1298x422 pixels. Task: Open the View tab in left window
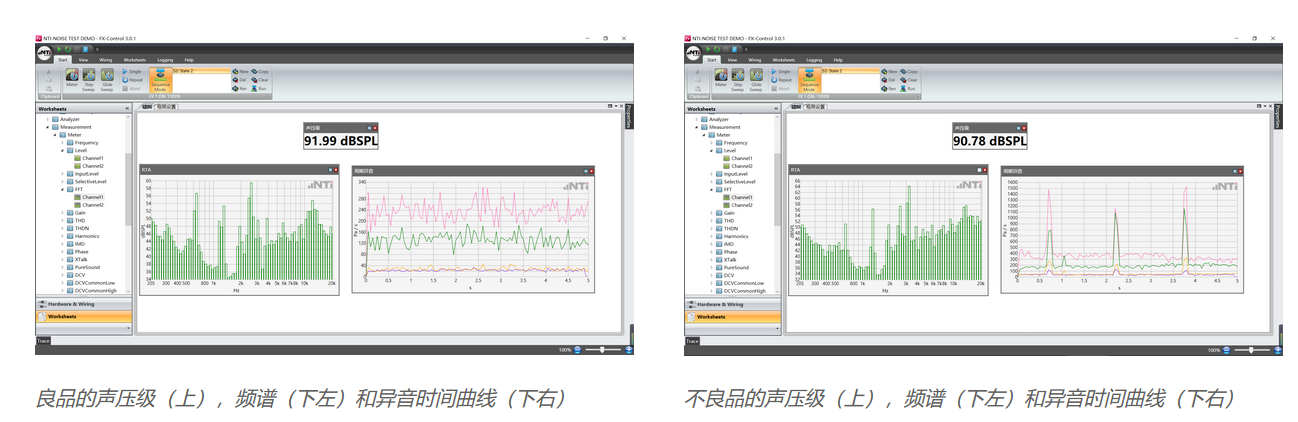point(84,60)
